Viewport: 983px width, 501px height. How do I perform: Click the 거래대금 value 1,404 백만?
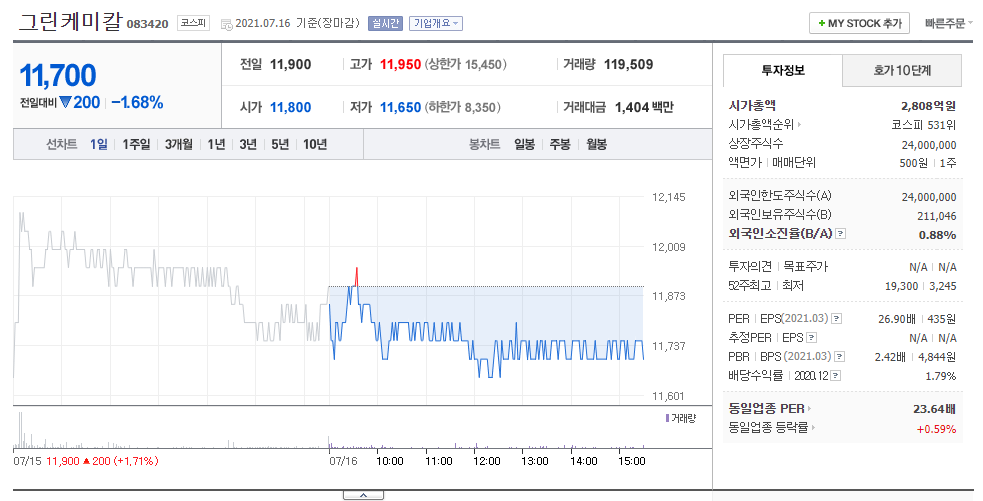pyautogui.click(x=644, y=107)
